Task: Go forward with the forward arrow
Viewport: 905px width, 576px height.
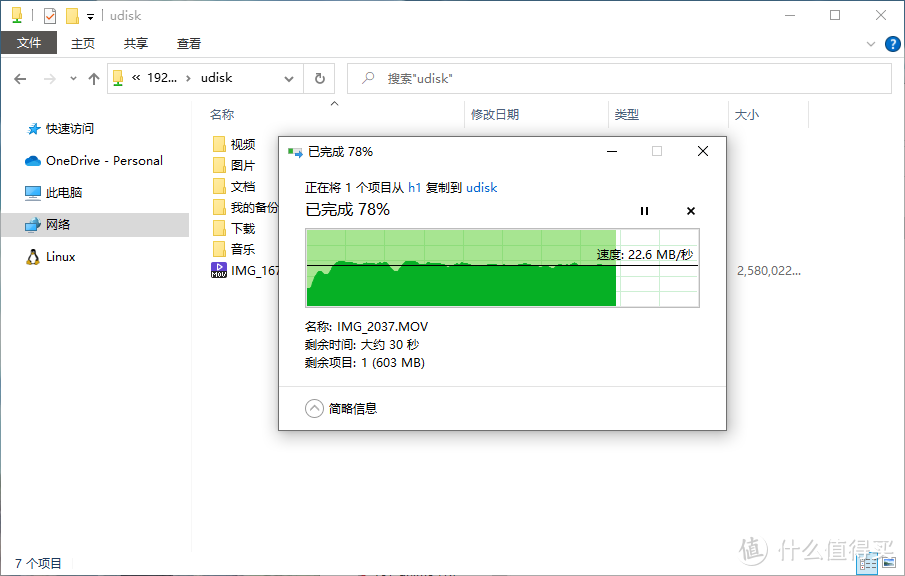Action: 50,78
